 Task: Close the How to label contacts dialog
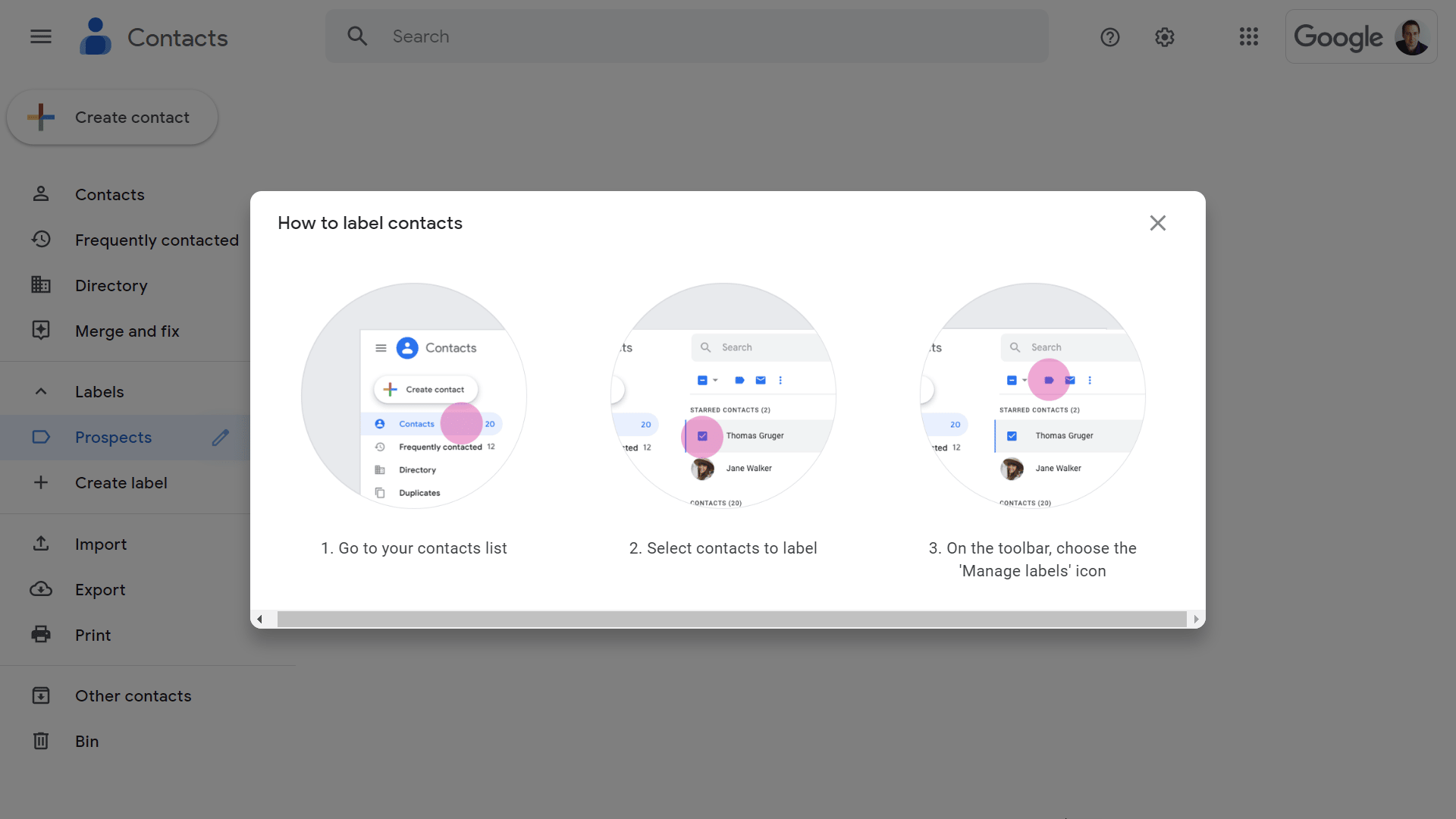pyautogui.click(x=1158, y=223)
